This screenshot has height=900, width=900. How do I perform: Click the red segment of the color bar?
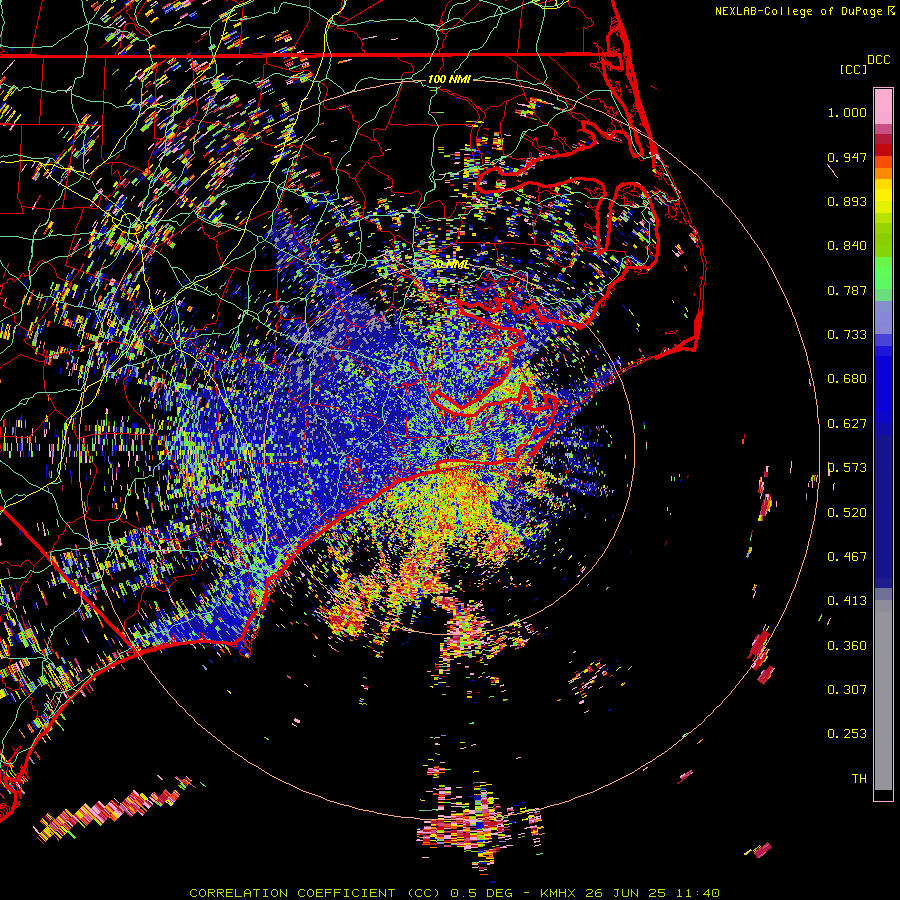(x=883, y=149)
